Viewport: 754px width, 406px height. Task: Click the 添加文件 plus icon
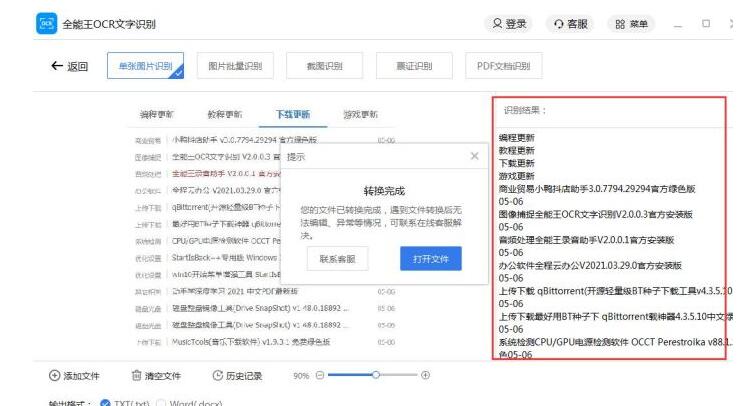click(x=54, y=376)
